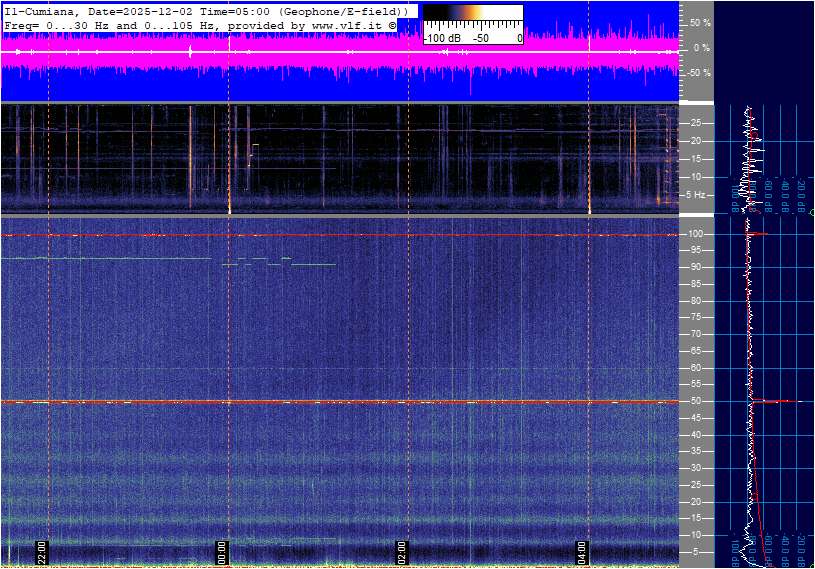
Task: Click the -50 % amplitude axis label
Action: pos(698,73)
